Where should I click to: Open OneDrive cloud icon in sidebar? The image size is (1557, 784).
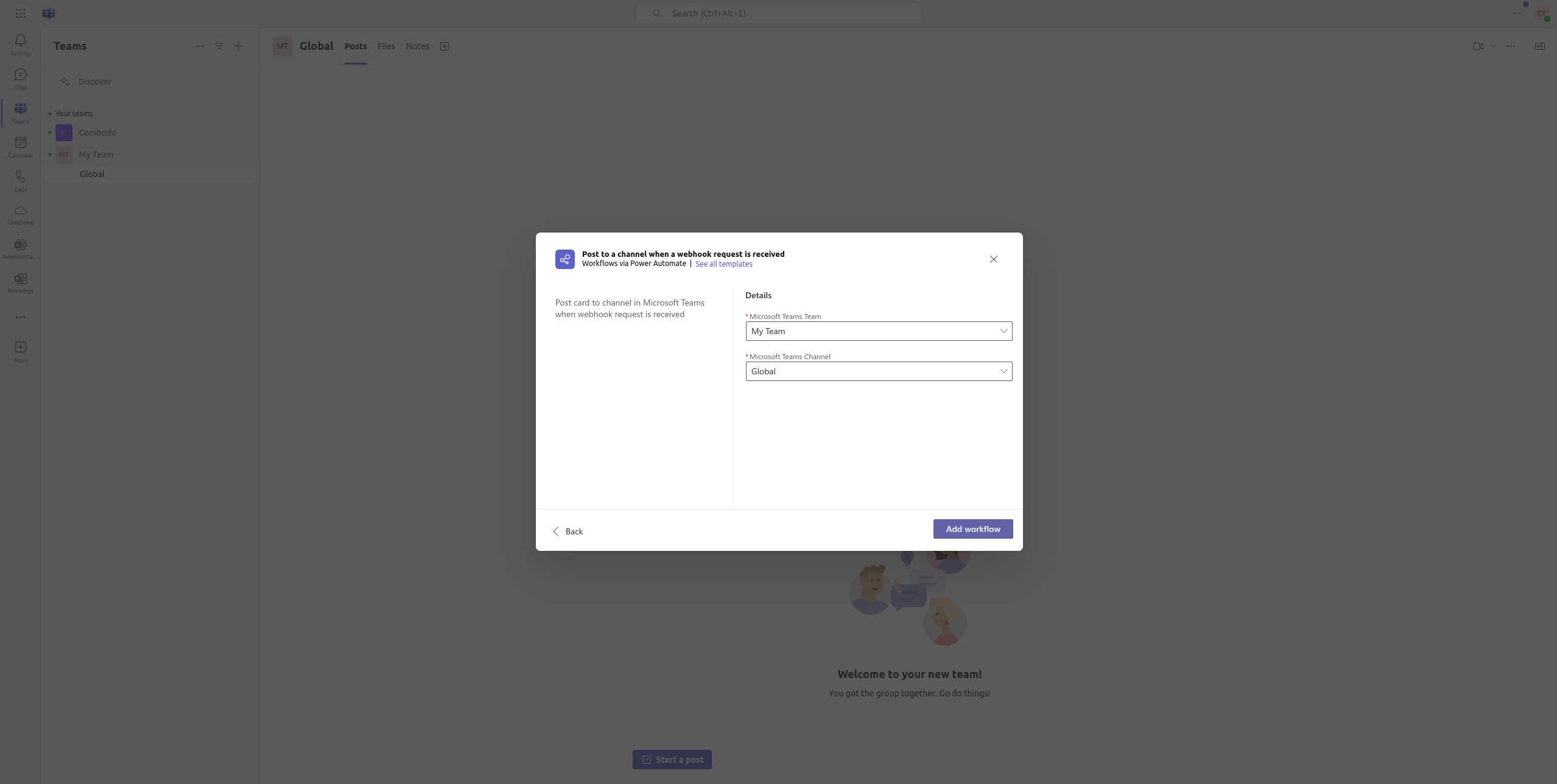20,211
